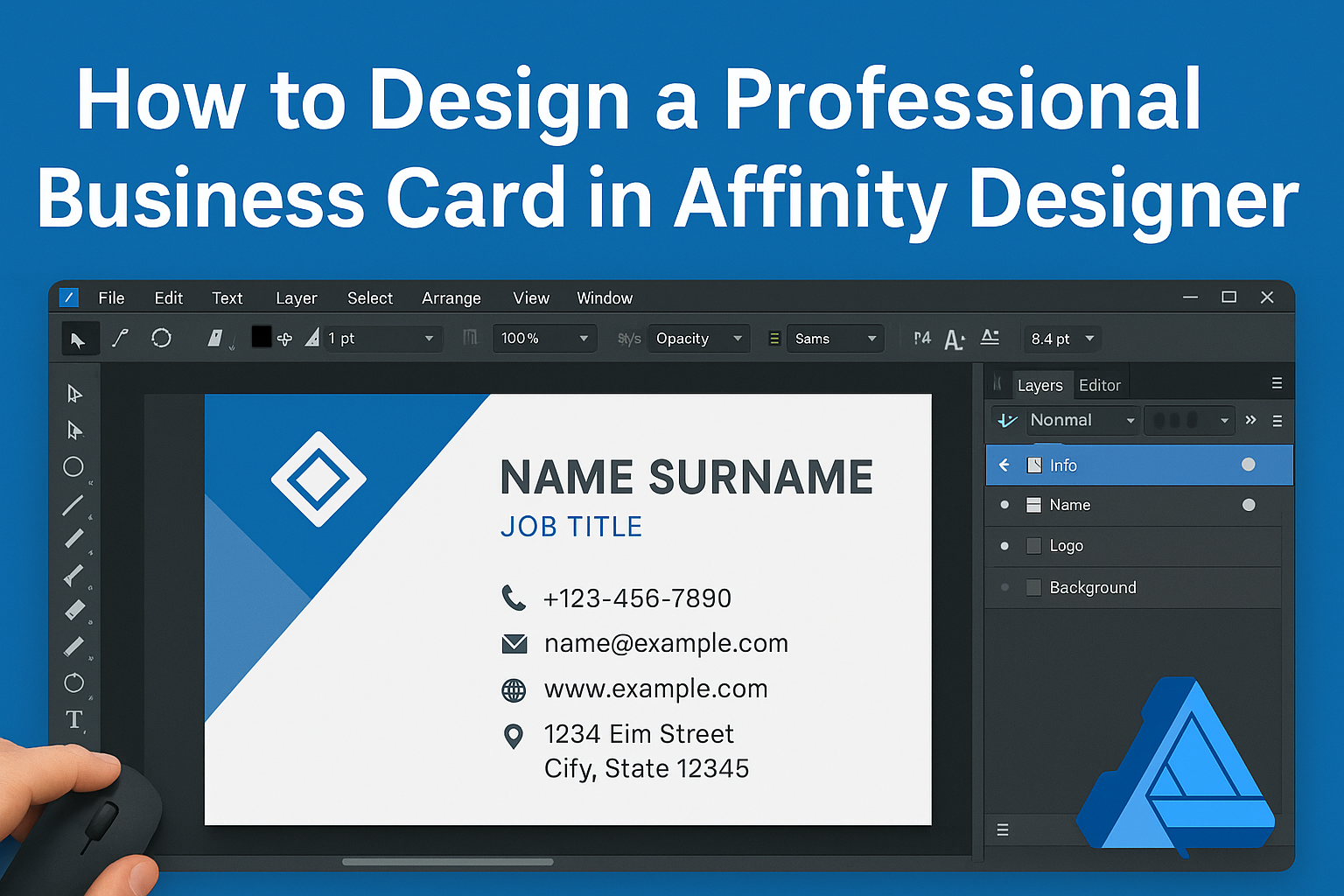Click the underlined A text style icon
This screenshot has width=1344, height=896.
(990, 337)
